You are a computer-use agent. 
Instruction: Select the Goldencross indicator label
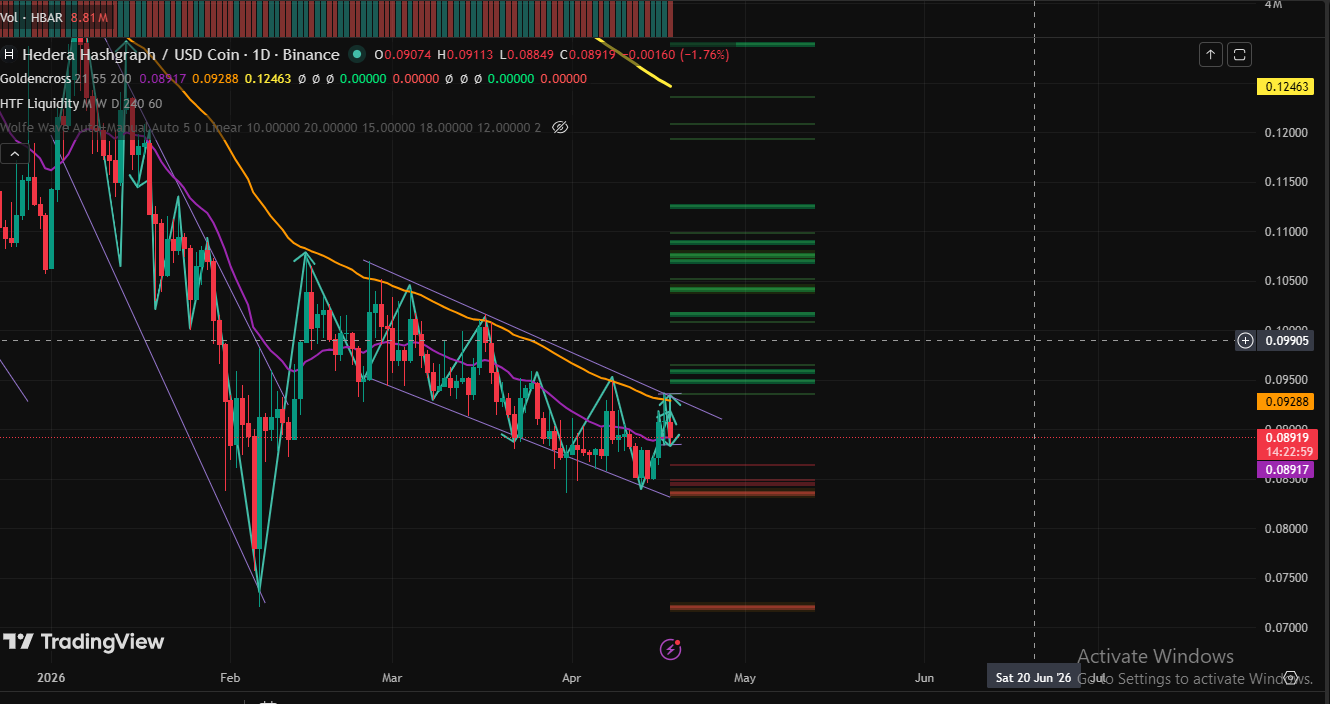tap(36, 78)
